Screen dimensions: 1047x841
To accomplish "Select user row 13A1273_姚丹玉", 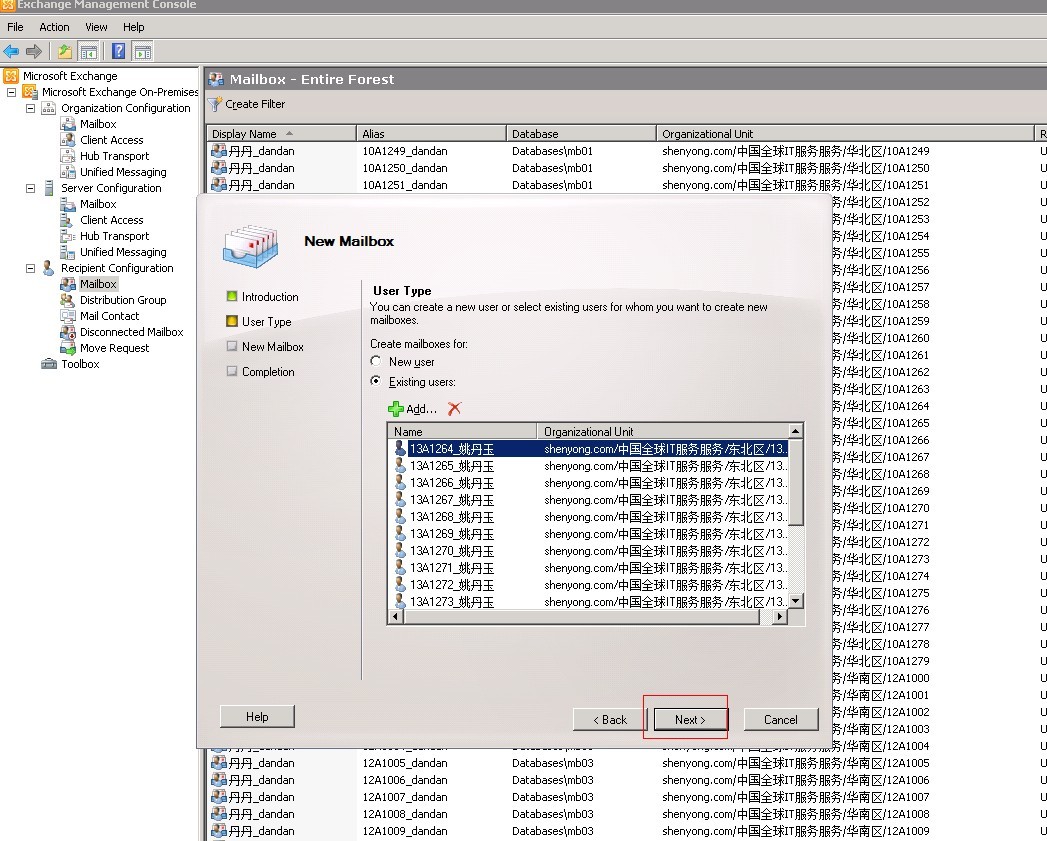I will (x=590, y=602).
